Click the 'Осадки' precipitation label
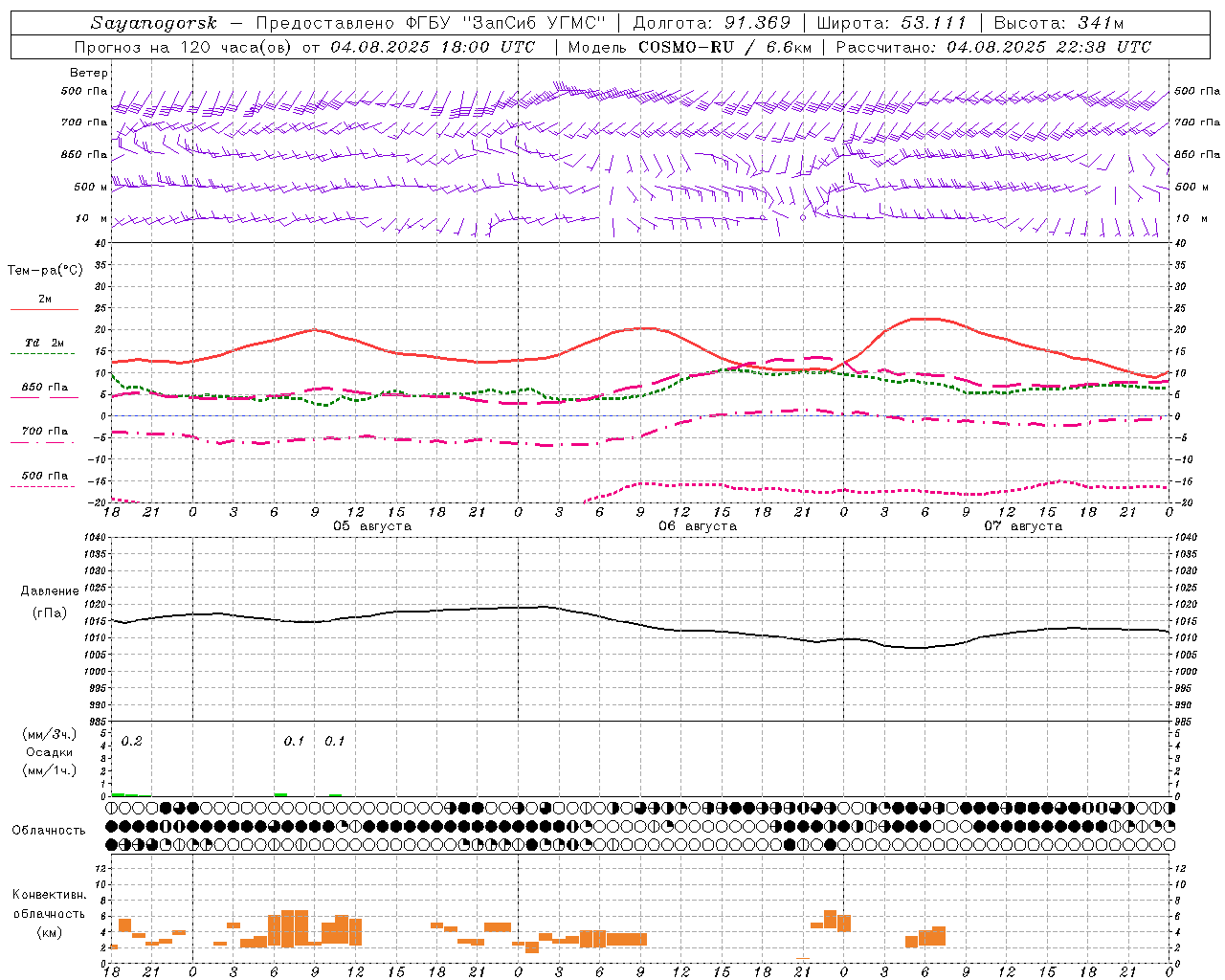 point(49,752)
